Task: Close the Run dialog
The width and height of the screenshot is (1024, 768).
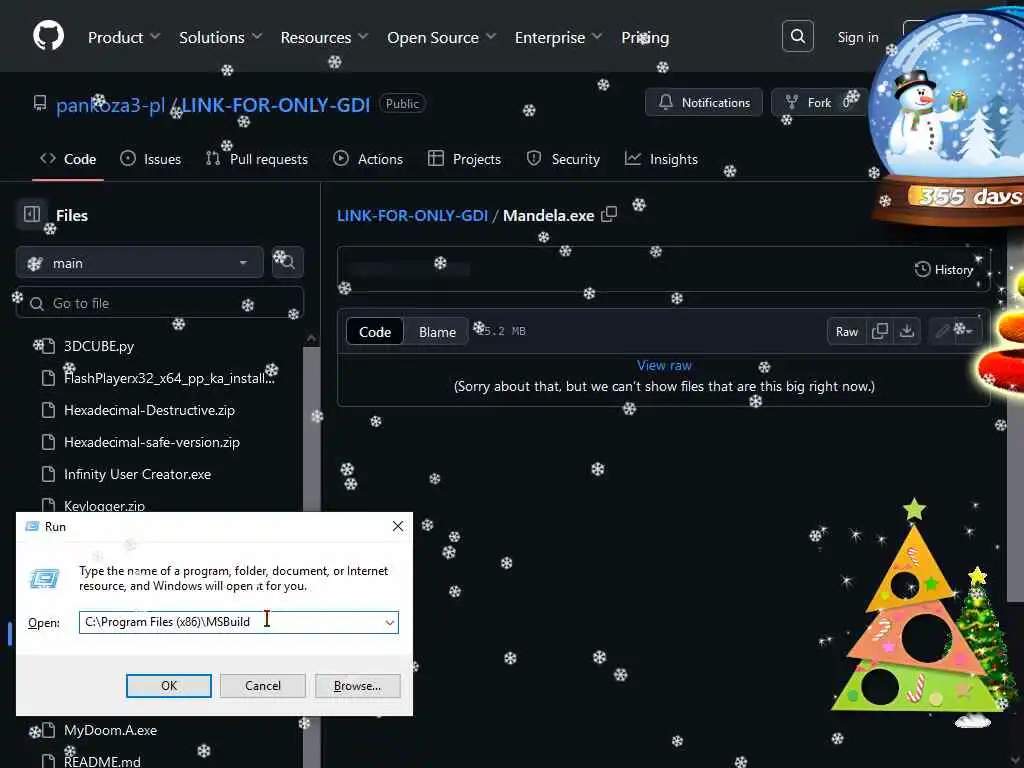Action: coord(398,526)
